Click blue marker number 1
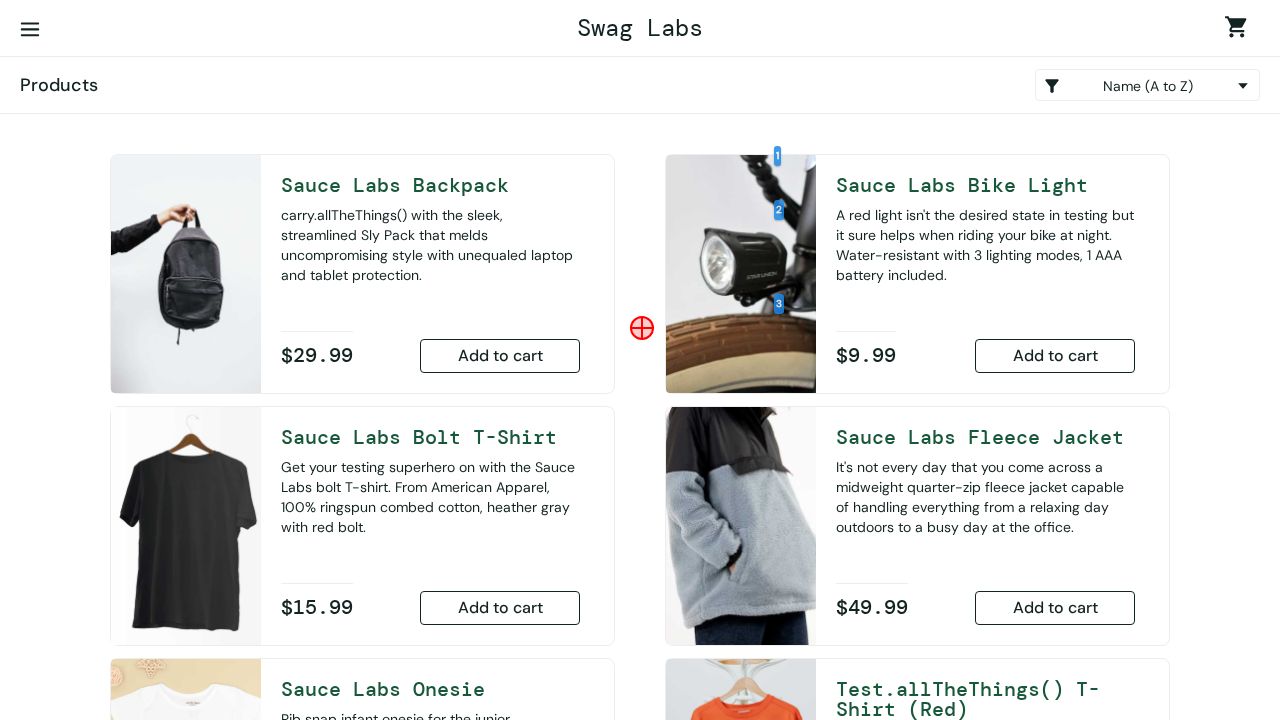The image size is (1280, 720). pos(777,156)
